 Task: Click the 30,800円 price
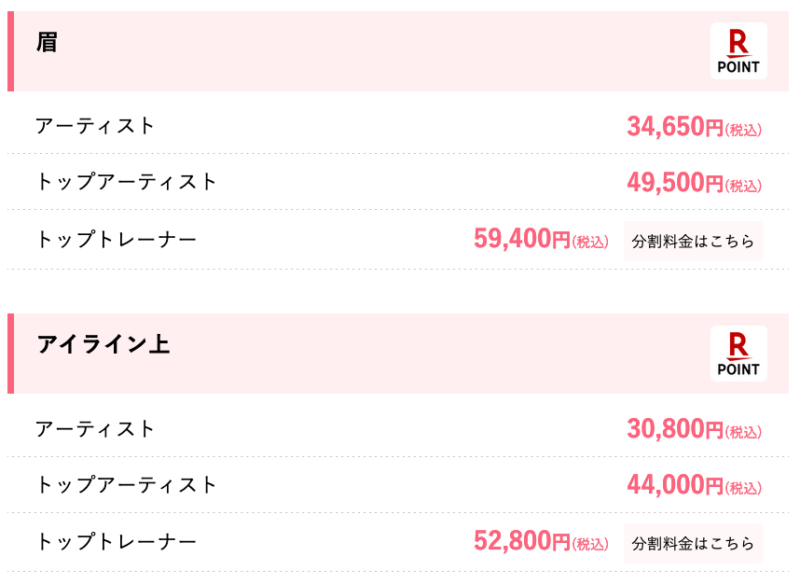click(694, 428)
